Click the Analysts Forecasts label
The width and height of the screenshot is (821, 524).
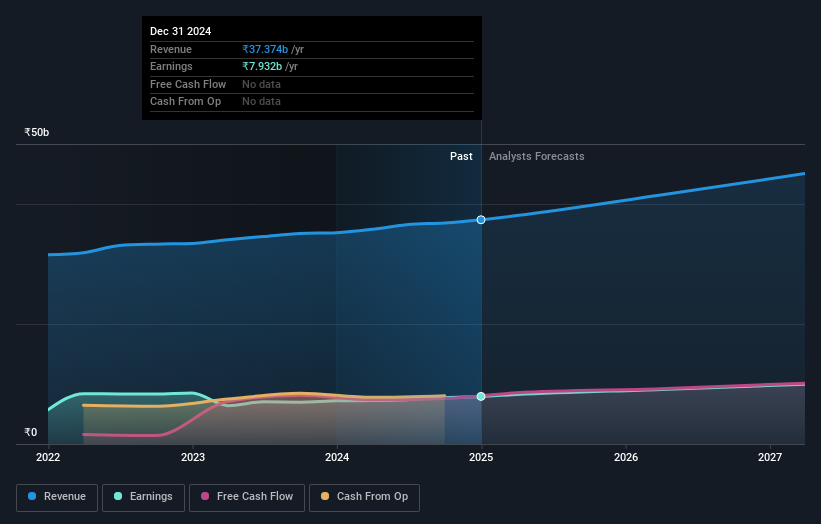(537, 156)
